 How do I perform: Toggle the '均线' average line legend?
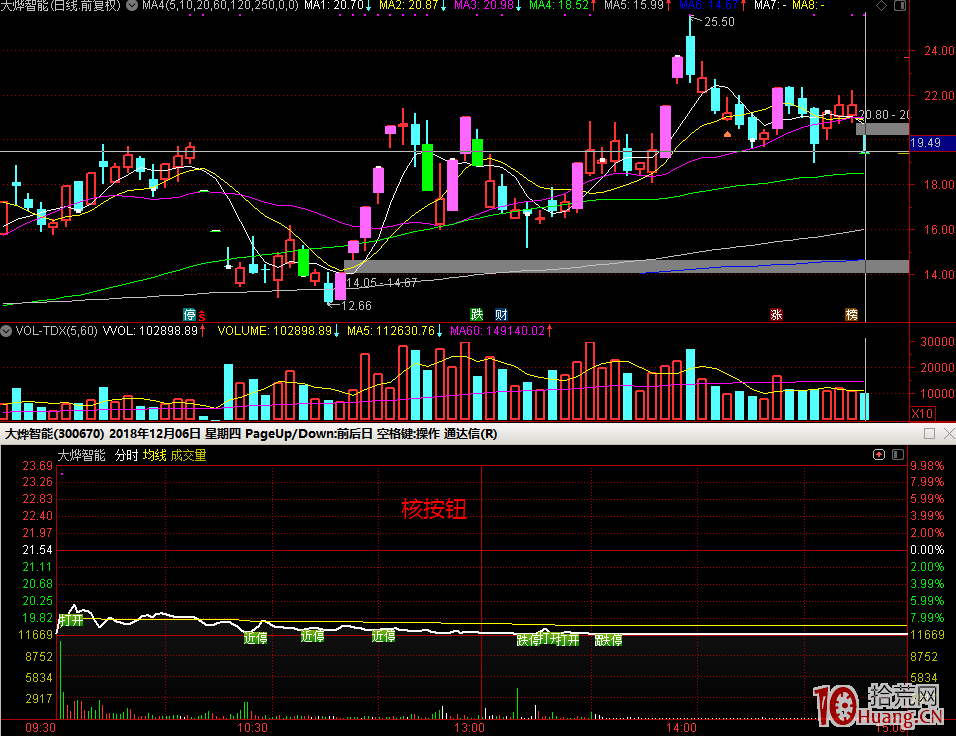coord(154,455)
